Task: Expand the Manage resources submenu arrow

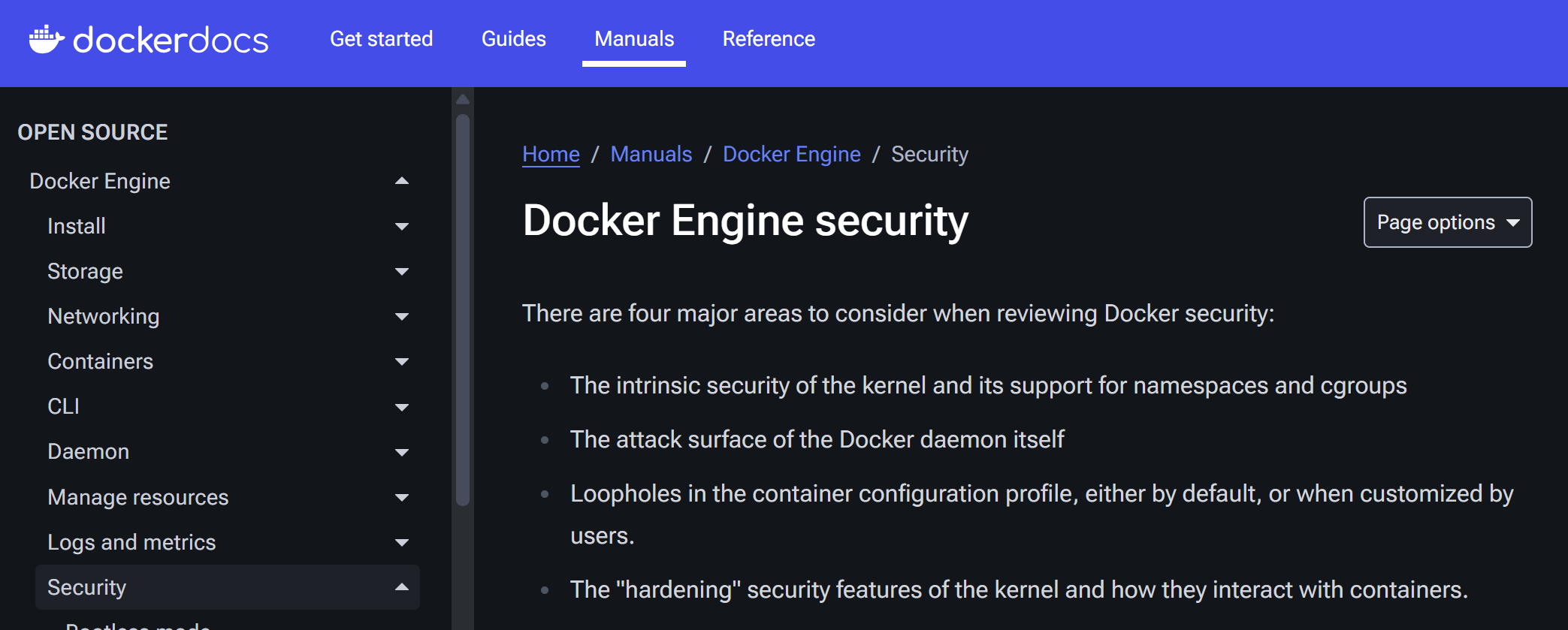Action: coord(402,497)
